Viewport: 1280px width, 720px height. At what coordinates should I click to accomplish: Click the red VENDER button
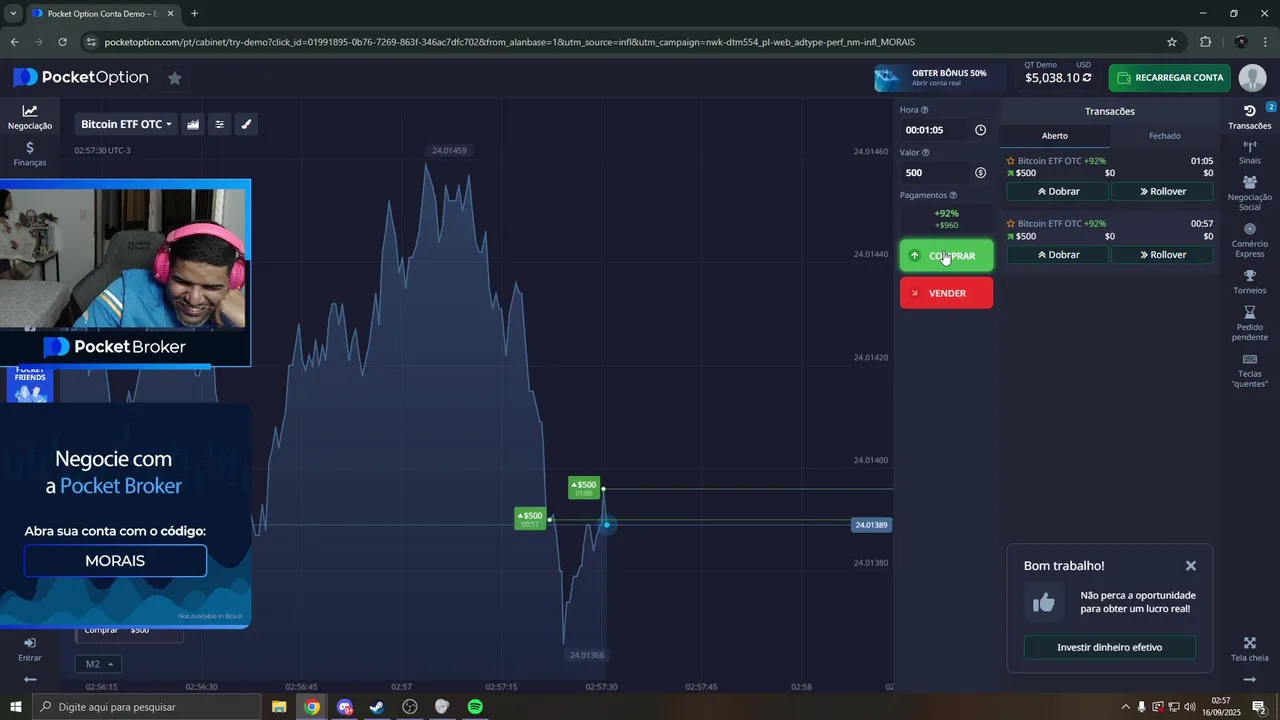coord(946,293)
